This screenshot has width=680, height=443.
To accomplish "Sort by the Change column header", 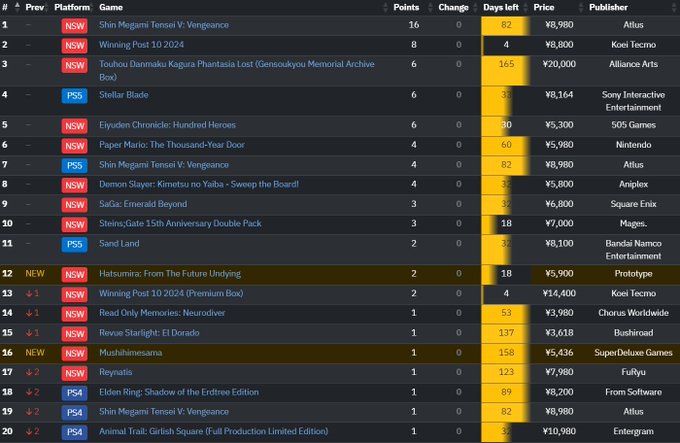I will coord(453,7).
